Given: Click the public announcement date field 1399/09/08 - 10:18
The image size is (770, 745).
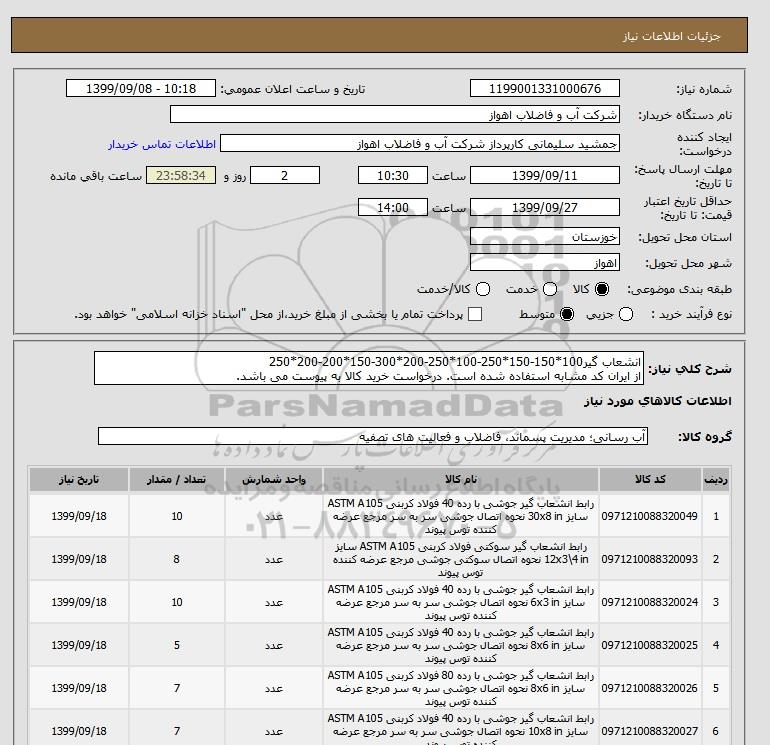Looking at the screenshot, I should 141,88.
